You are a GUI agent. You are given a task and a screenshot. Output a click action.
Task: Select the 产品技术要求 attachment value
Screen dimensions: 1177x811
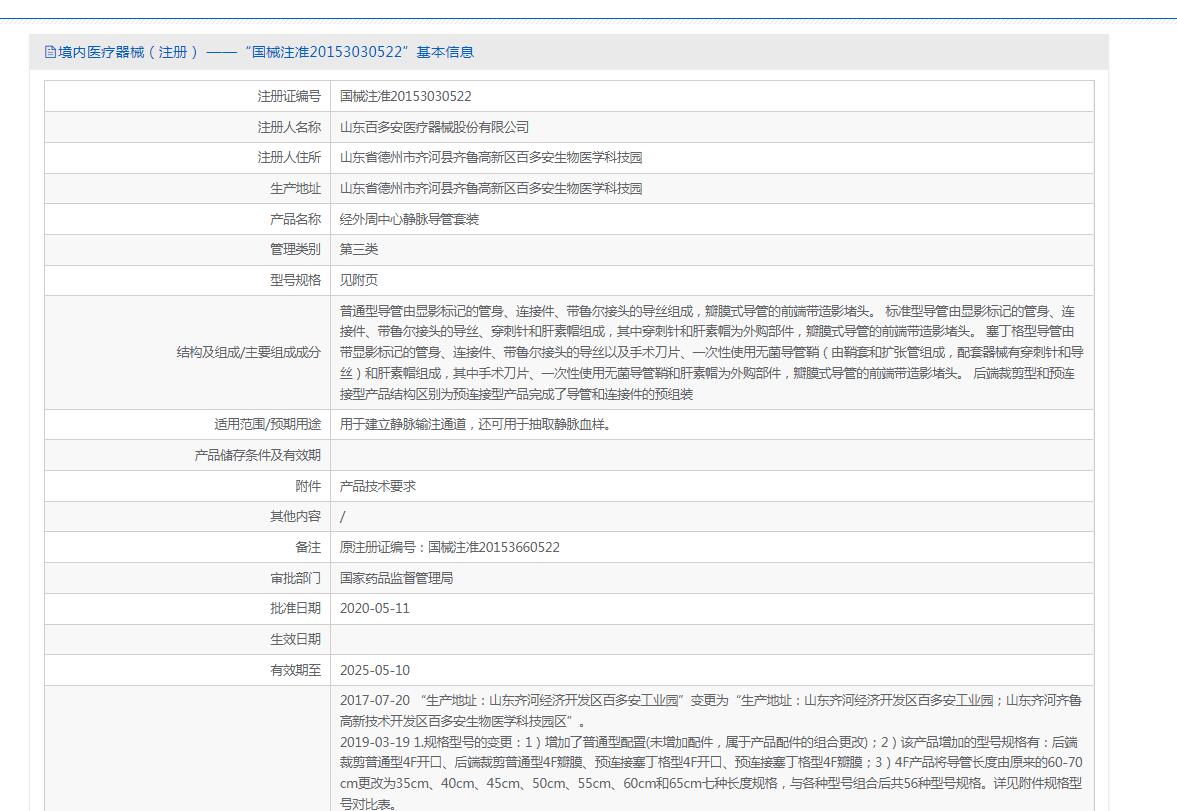click(x=378, y=486)
